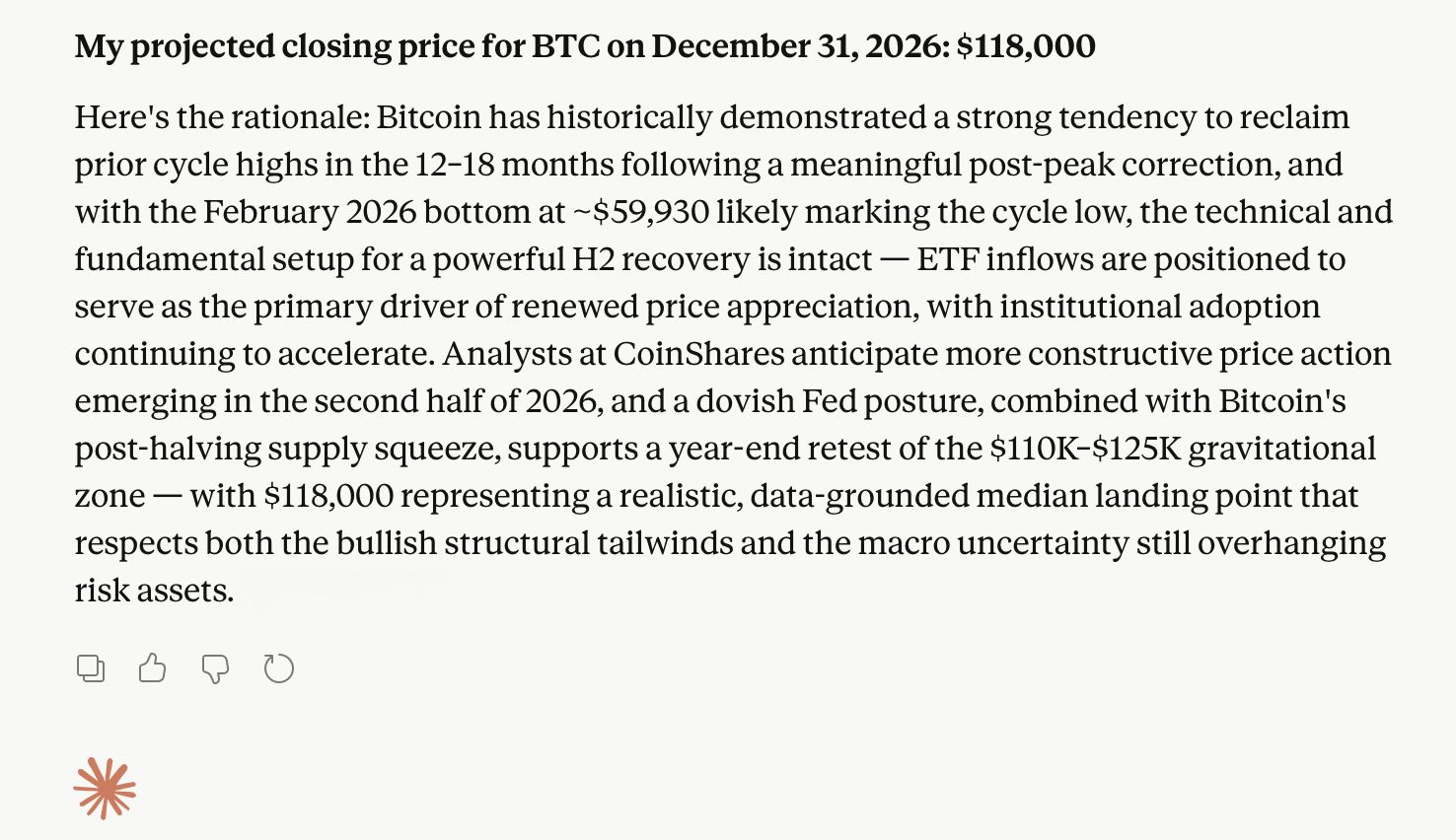The image size is (1456, 840).
Task: Click the opening Here's the rationale text
Action: (222, 117)
